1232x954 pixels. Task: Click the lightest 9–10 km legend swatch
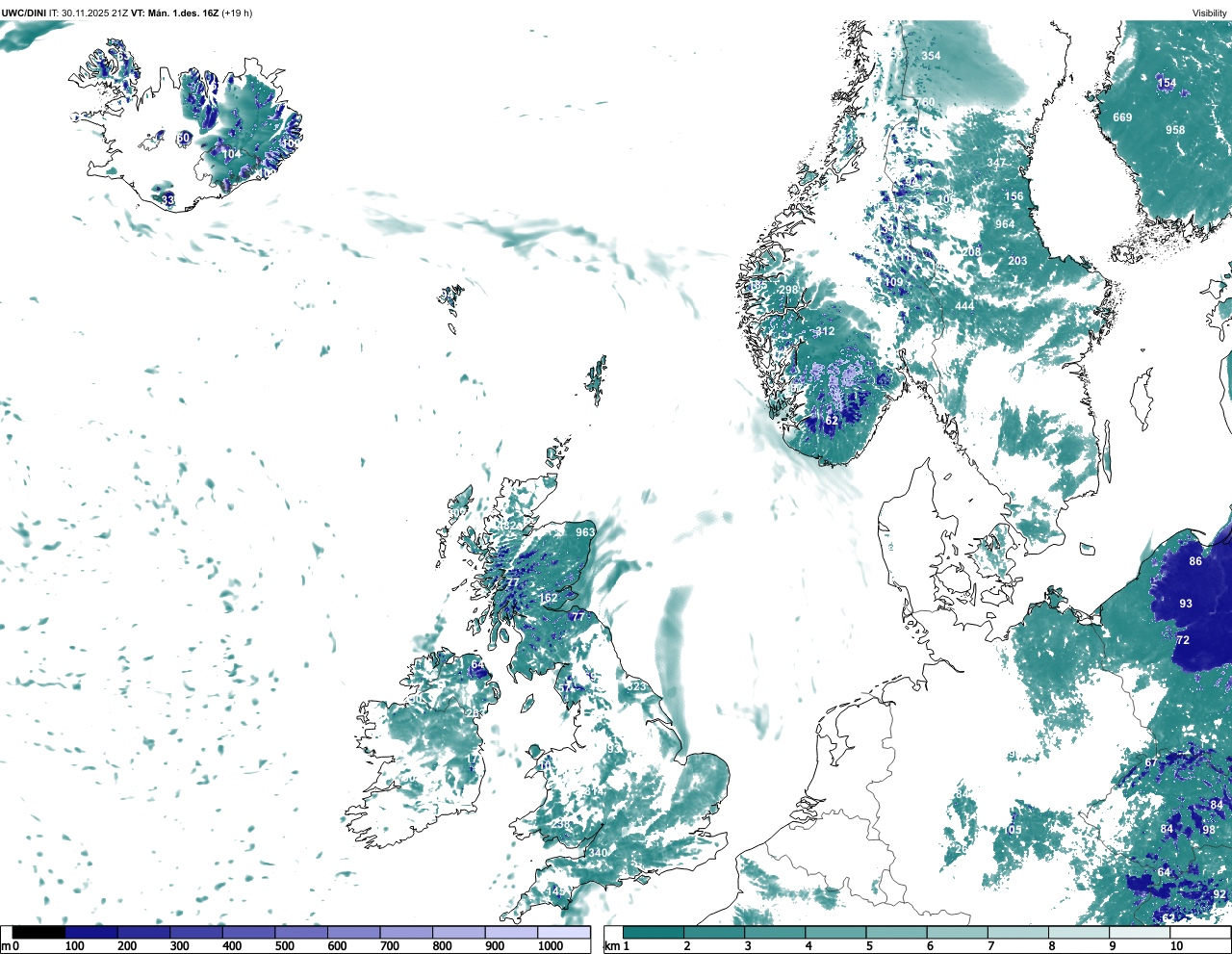click(1141, 933)
